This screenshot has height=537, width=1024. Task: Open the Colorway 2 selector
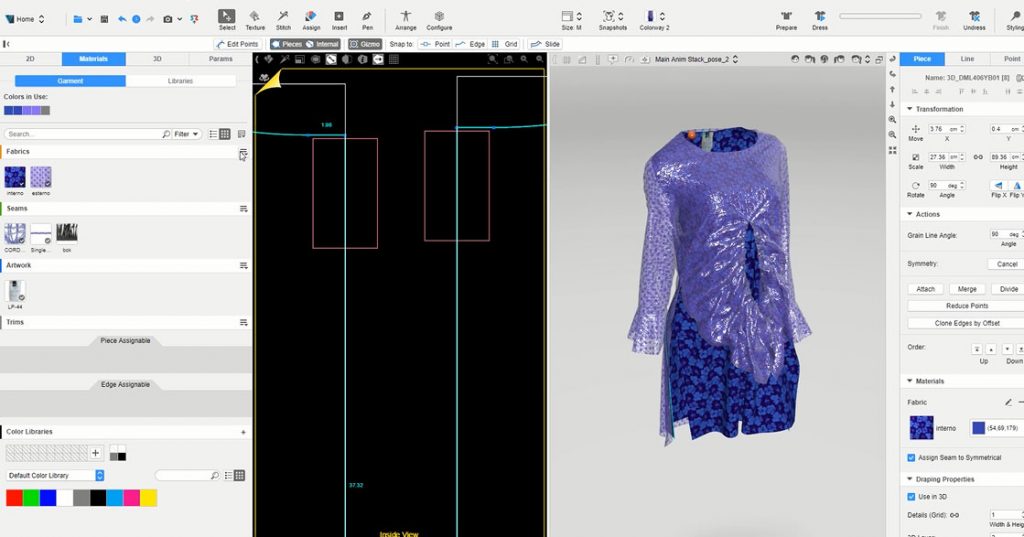(x=654, y=20)
